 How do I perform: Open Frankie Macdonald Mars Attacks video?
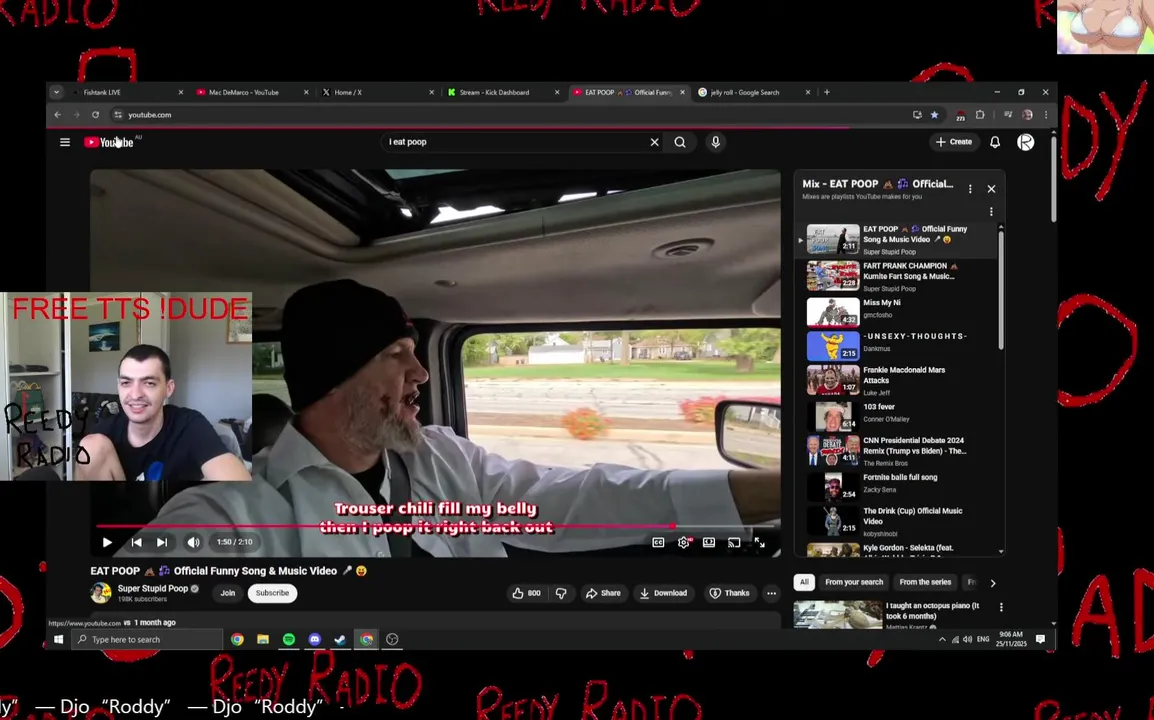899,381
